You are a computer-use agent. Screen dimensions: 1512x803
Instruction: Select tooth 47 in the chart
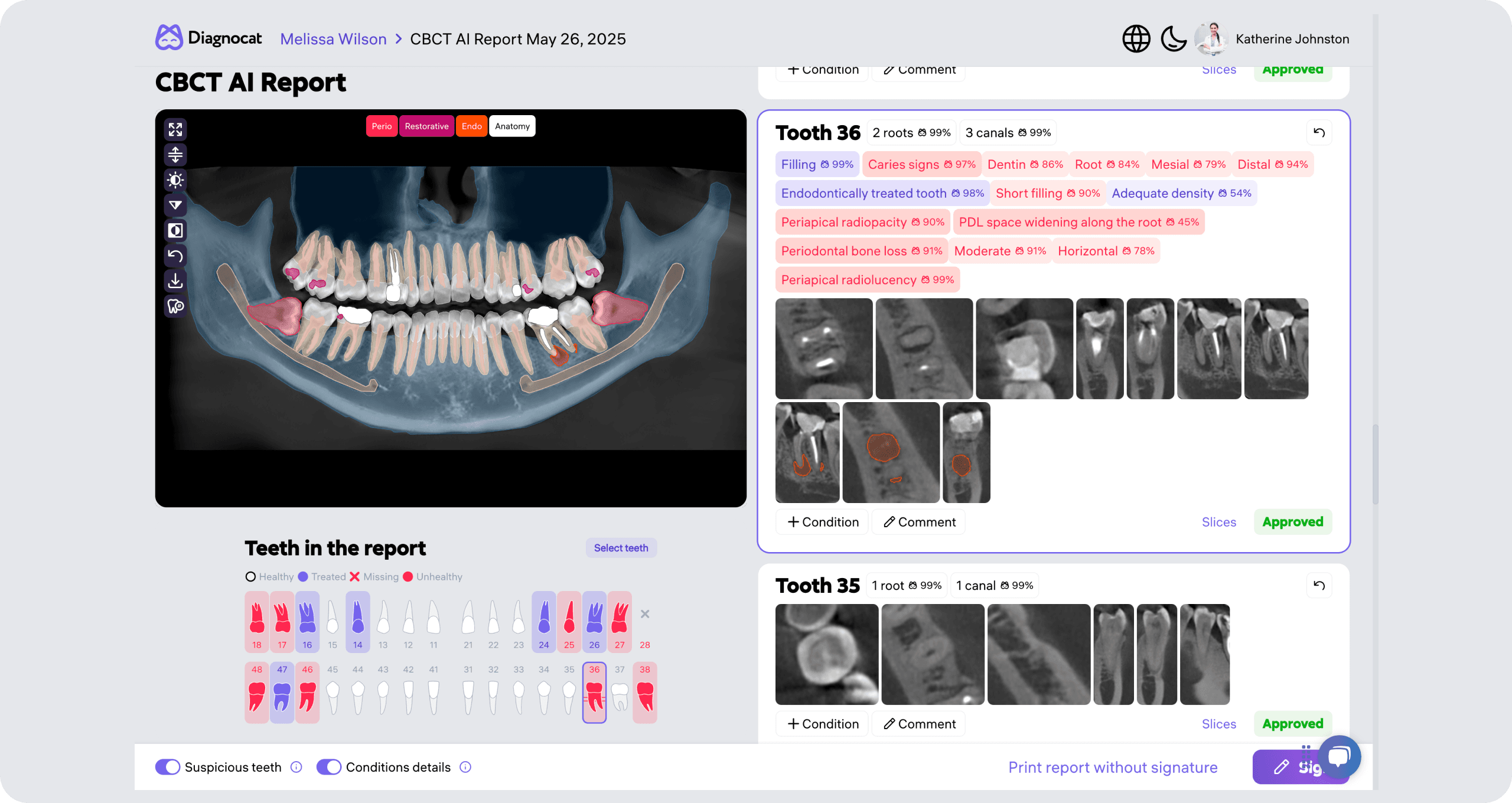(x=282, y=693)
